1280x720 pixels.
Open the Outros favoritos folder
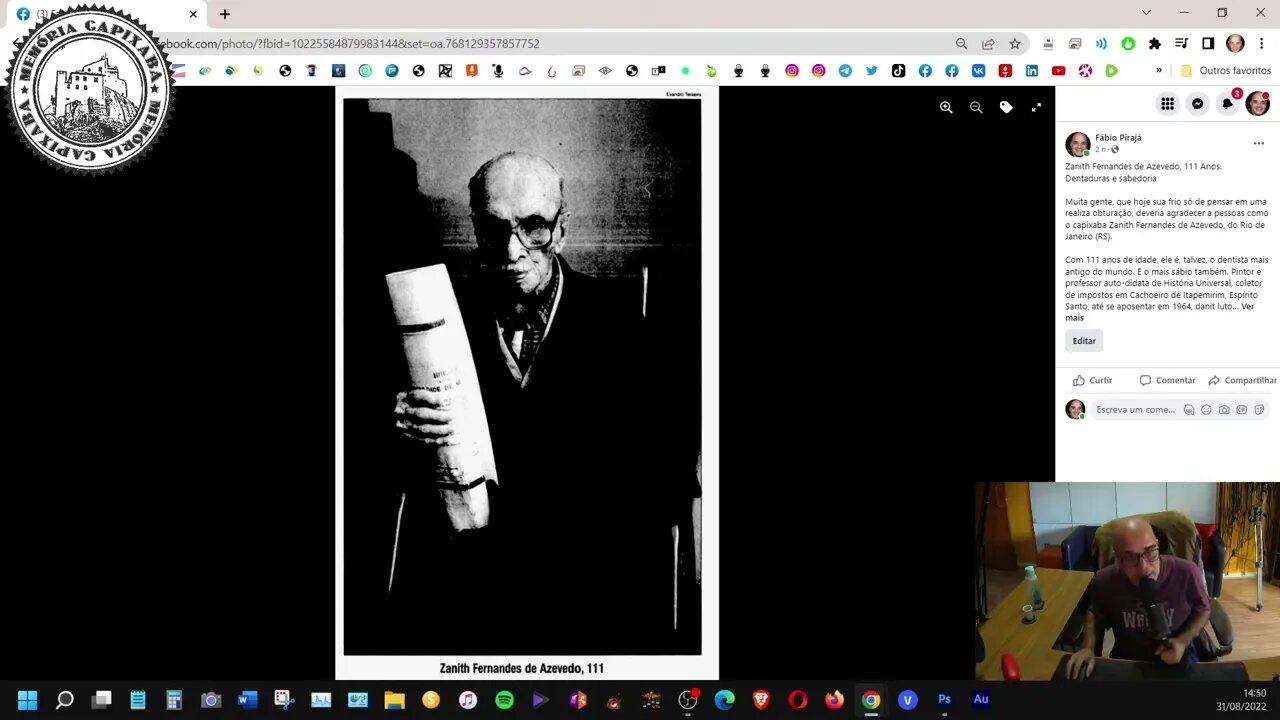[x=1226, y=71]
